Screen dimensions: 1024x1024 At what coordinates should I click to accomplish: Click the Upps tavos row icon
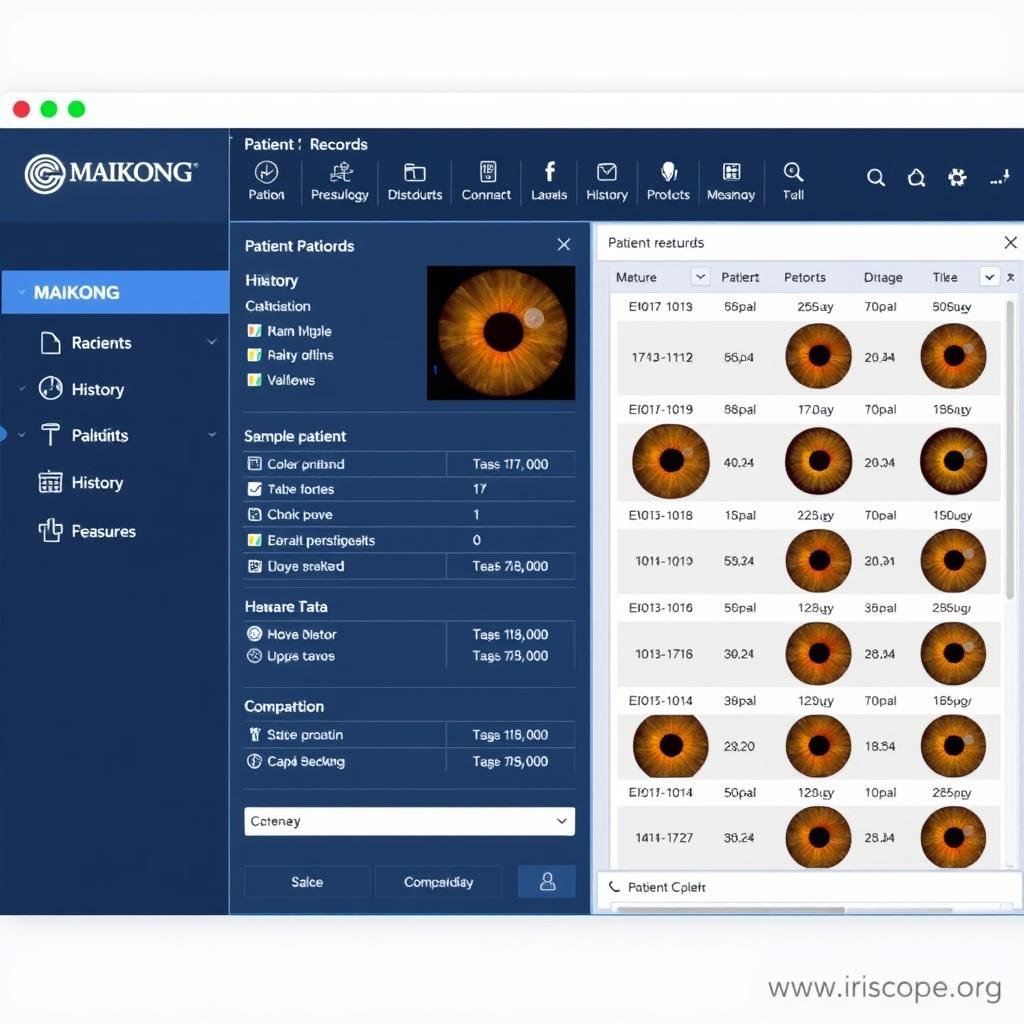pyautogui.click(x=254, y=656)
